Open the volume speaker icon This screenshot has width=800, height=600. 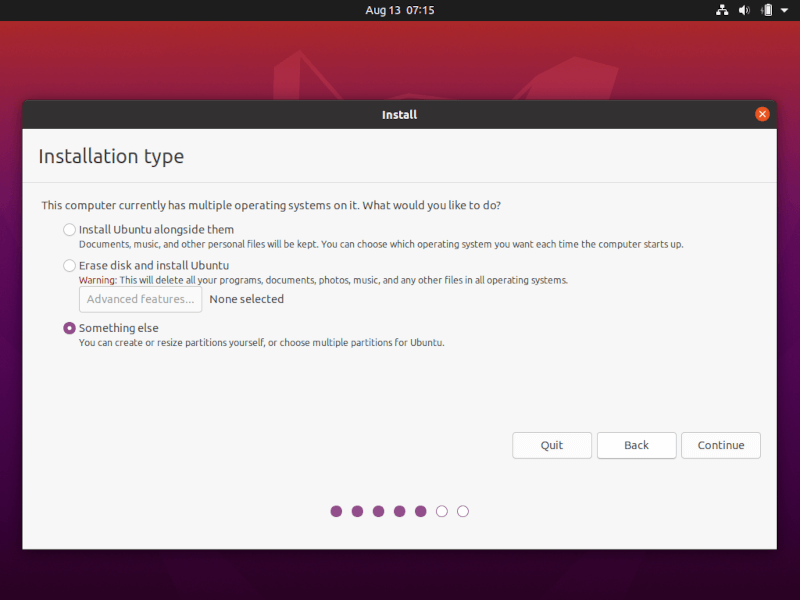pos(744,10)
